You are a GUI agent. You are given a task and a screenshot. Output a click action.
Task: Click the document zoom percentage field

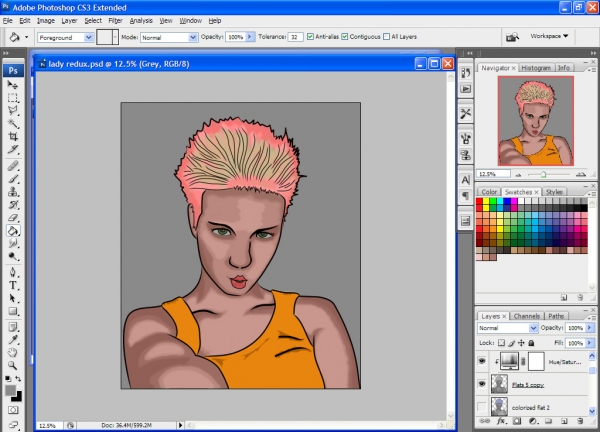click(x=49, y=425)
